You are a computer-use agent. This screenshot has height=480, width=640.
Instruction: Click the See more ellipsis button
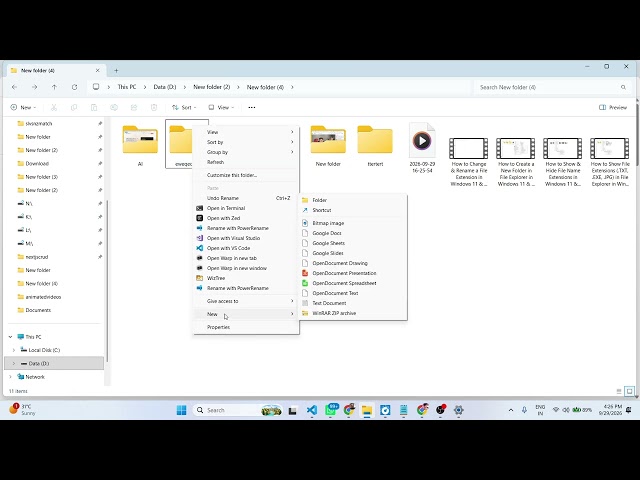pos(252,107)
